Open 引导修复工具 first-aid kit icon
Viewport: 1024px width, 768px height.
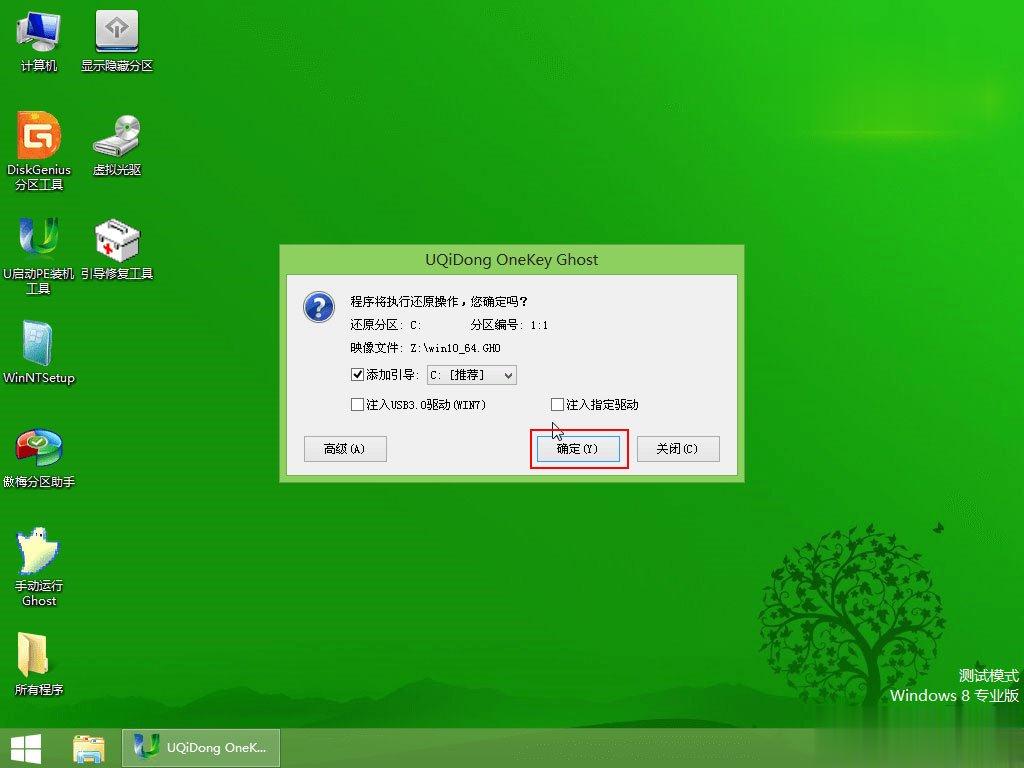coord(117,249)
